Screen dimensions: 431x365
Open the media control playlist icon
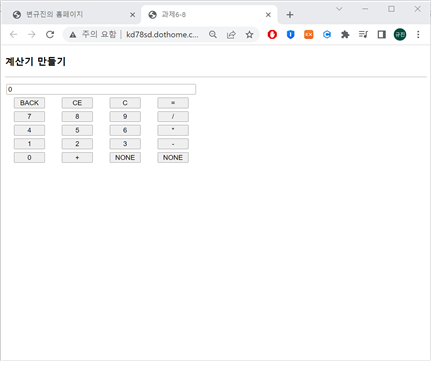point(363,34)
